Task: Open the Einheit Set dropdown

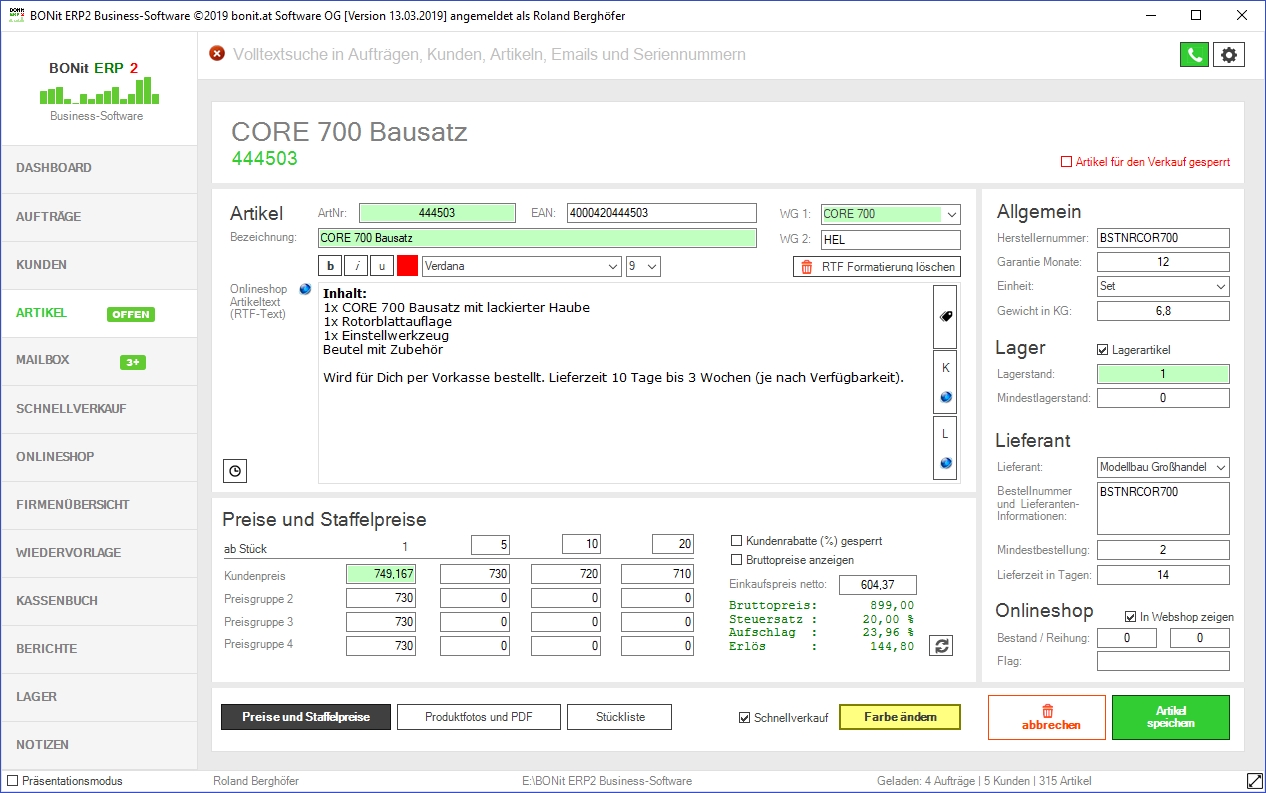Action: [x=1163, y=286]
